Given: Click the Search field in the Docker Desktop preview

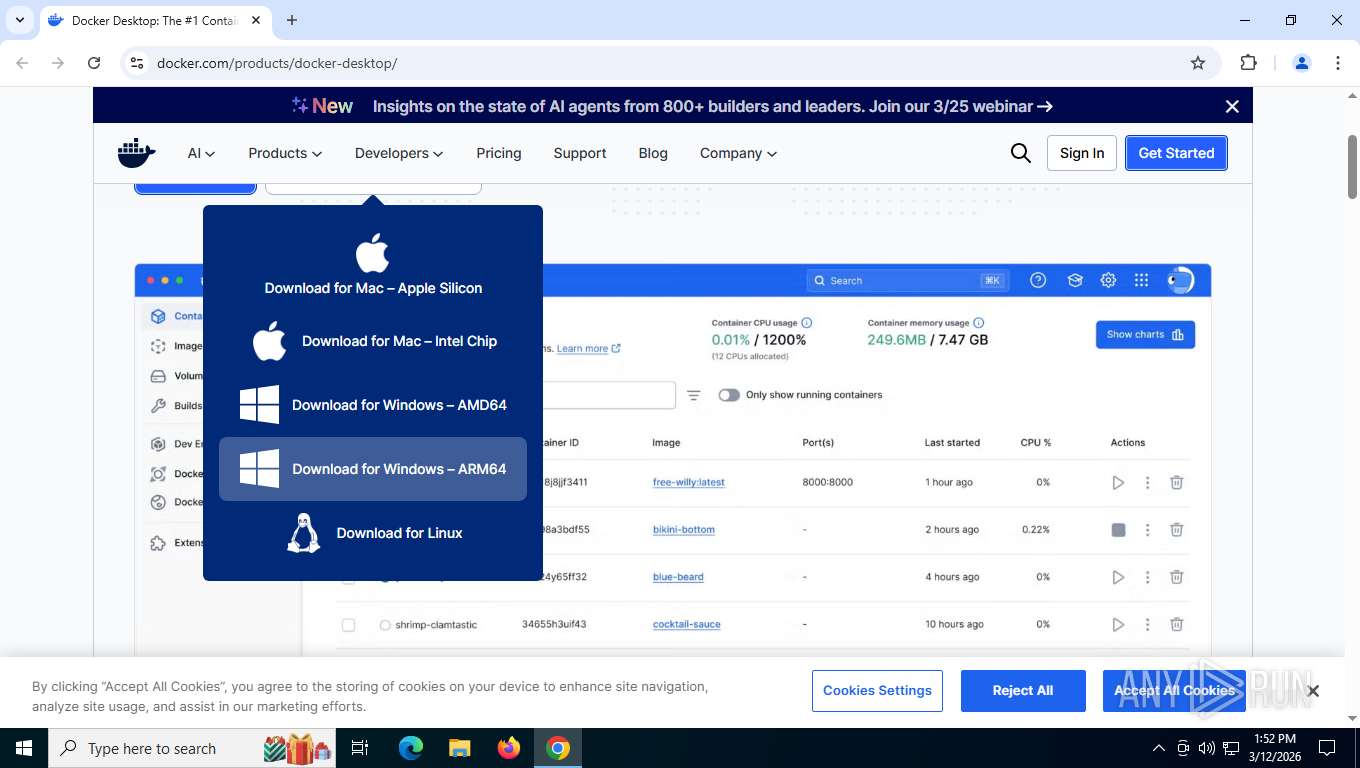Looking at the screenshot, I should (x=907, y=280).
